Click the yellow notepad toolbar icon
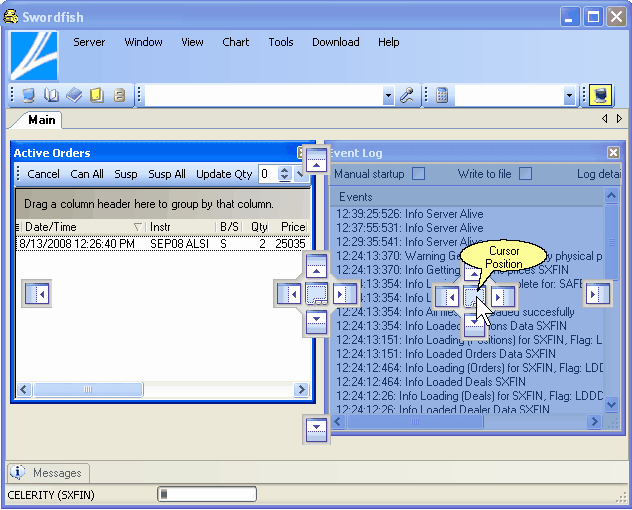632x510 pixels. coord(97,96)
